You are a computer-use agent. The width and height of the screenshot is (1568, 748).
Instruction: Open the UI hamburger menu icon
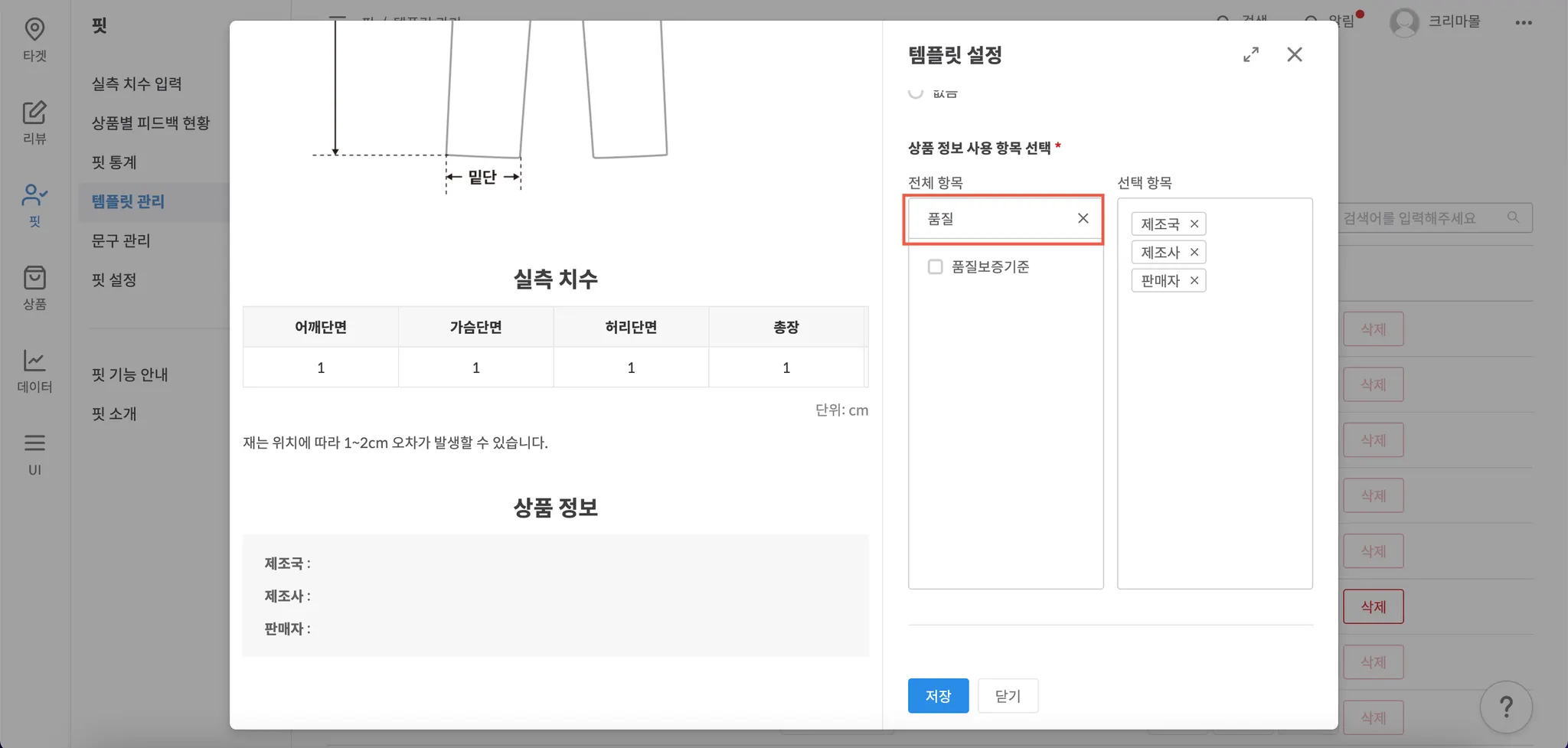[34, 453]
